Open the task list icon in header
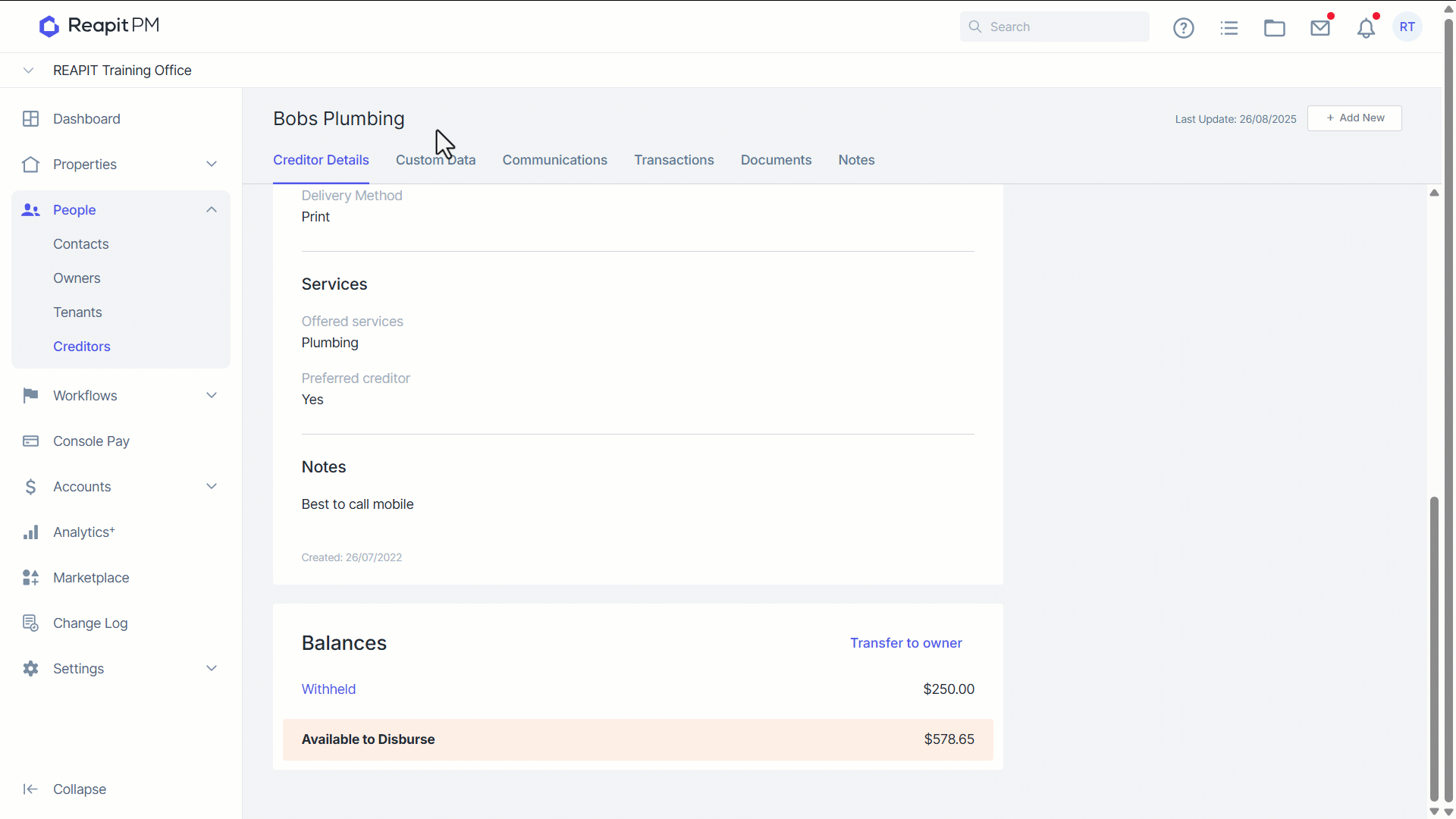 tap(1229, 28)
